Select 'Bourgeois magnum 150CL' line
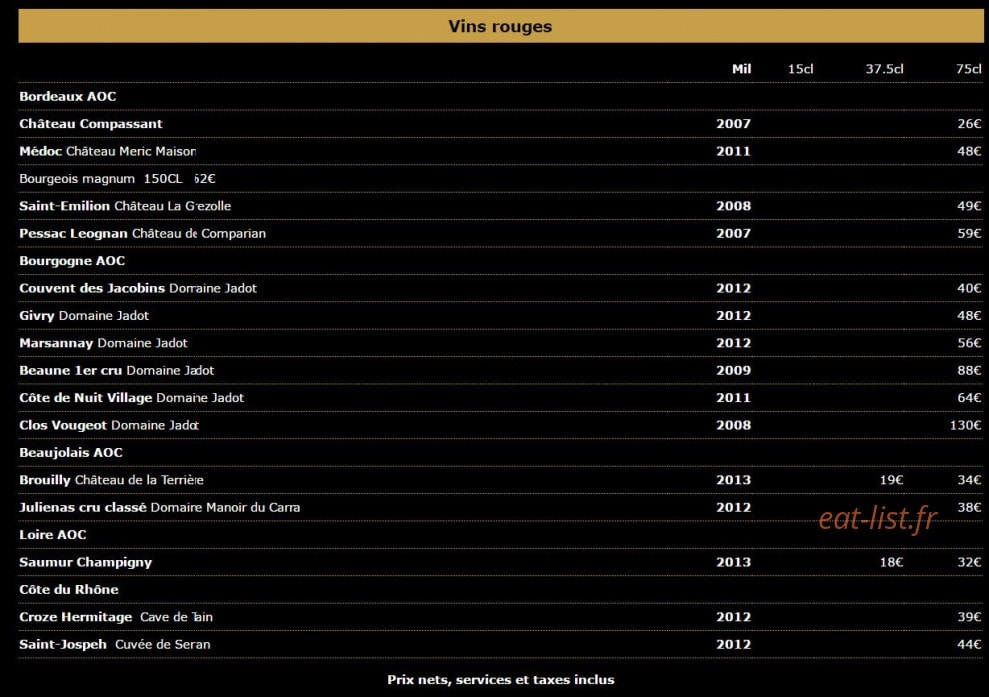 coord(101,179)
